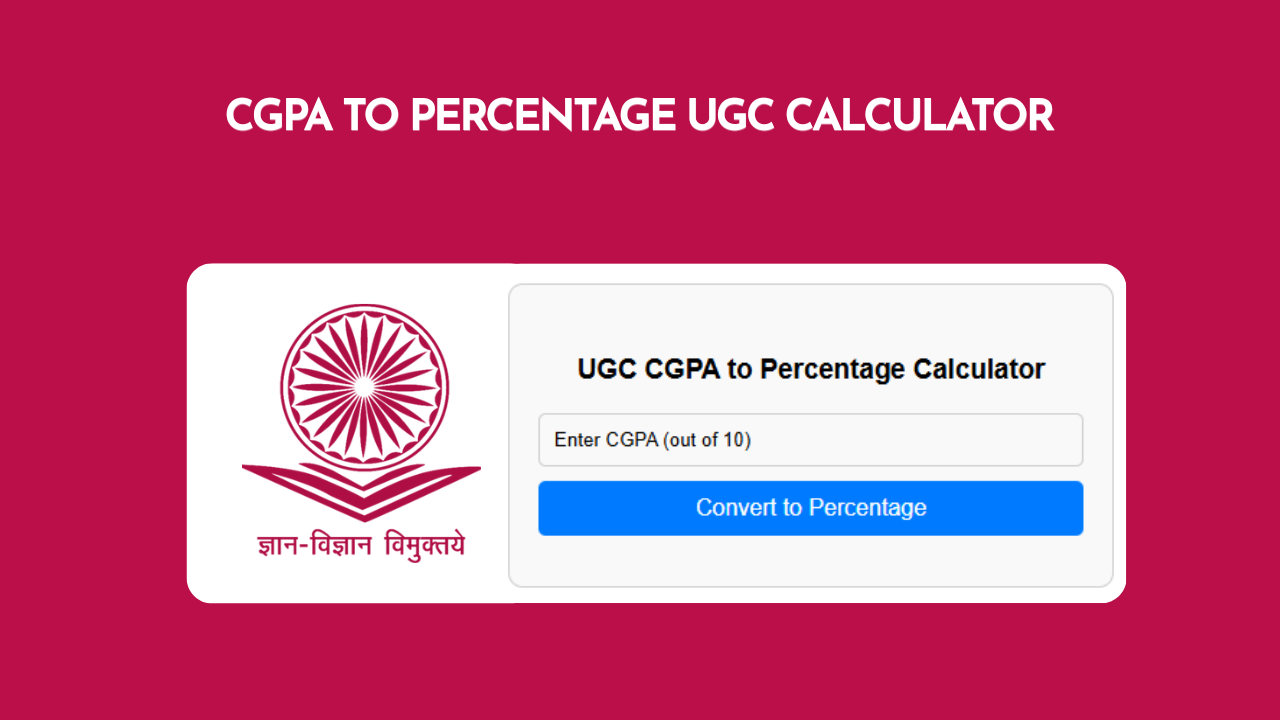Click inside the Enter CGPA input field
Viewport: 1280px width, 720px height.
click(810, 439)
